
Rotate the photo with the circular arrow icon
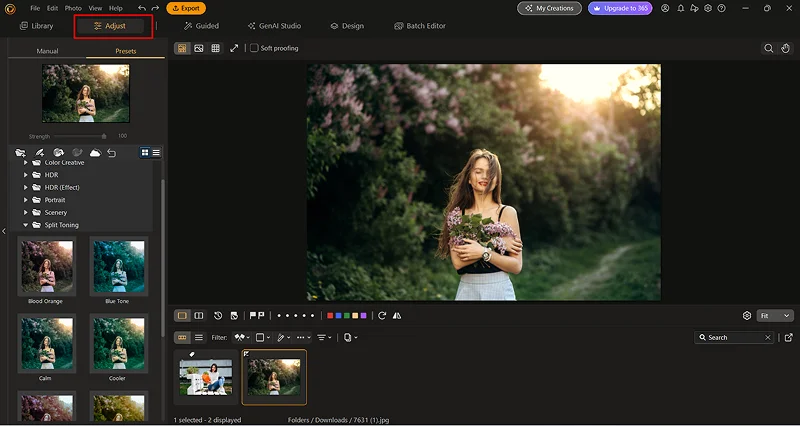[x=382, y=316]
